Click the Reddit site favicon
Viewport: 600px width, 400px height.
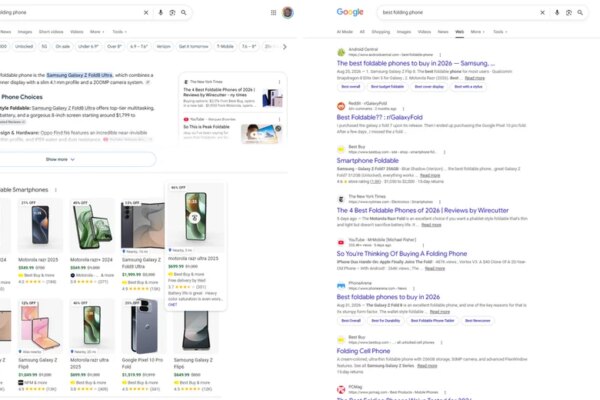[x=341, y=106]
